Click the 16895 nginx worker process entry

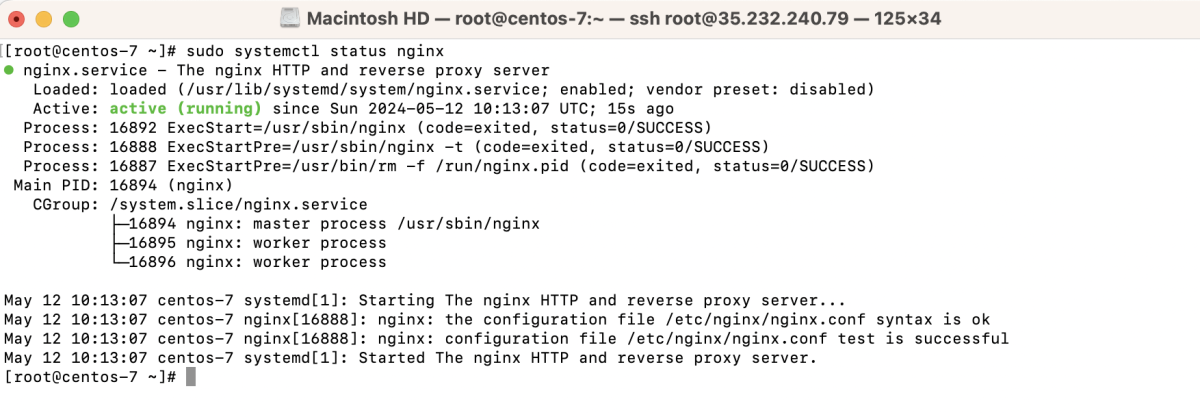click(x=251, y=242)
